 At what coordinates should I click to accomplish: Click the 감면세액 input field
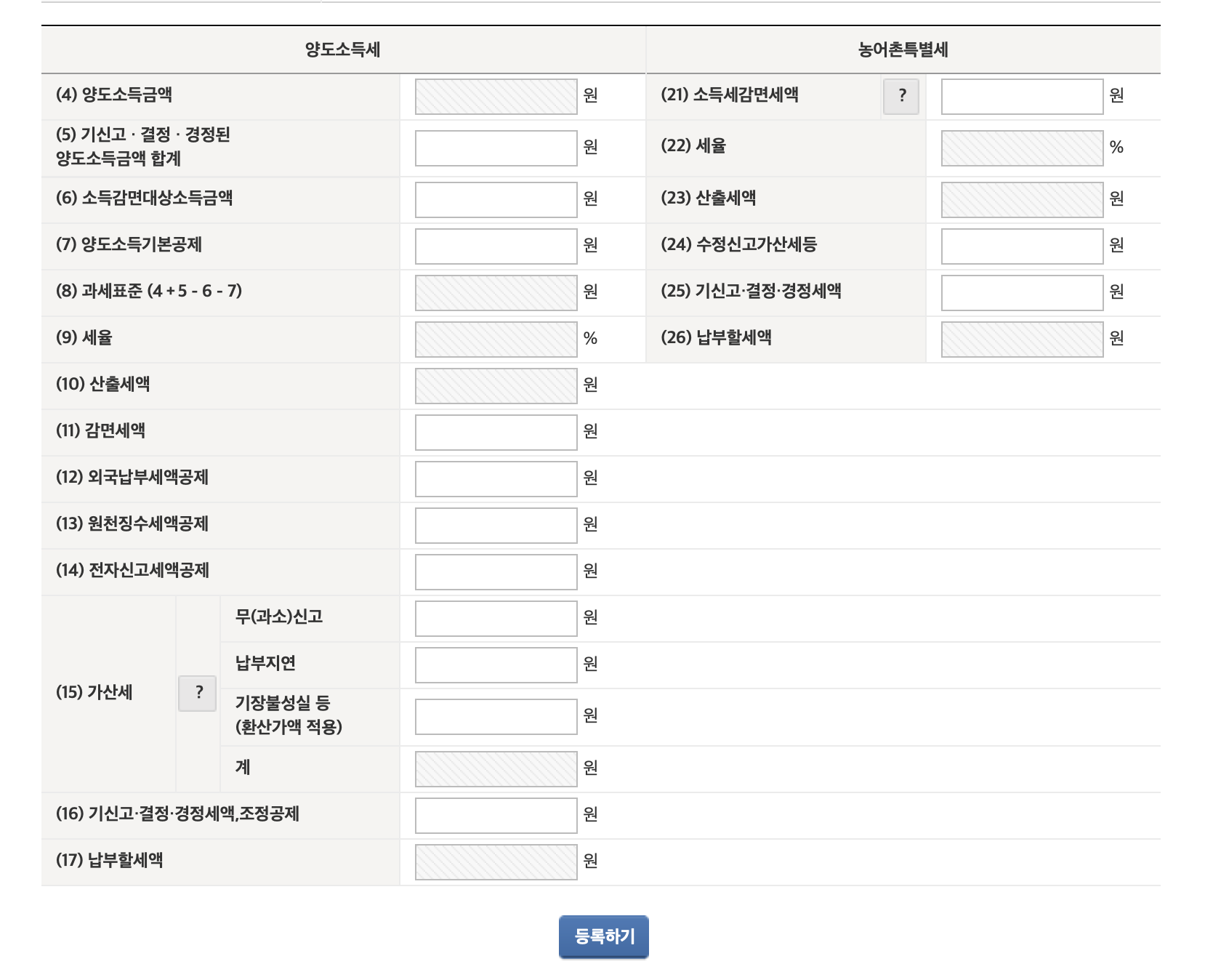tap(494, 432)
